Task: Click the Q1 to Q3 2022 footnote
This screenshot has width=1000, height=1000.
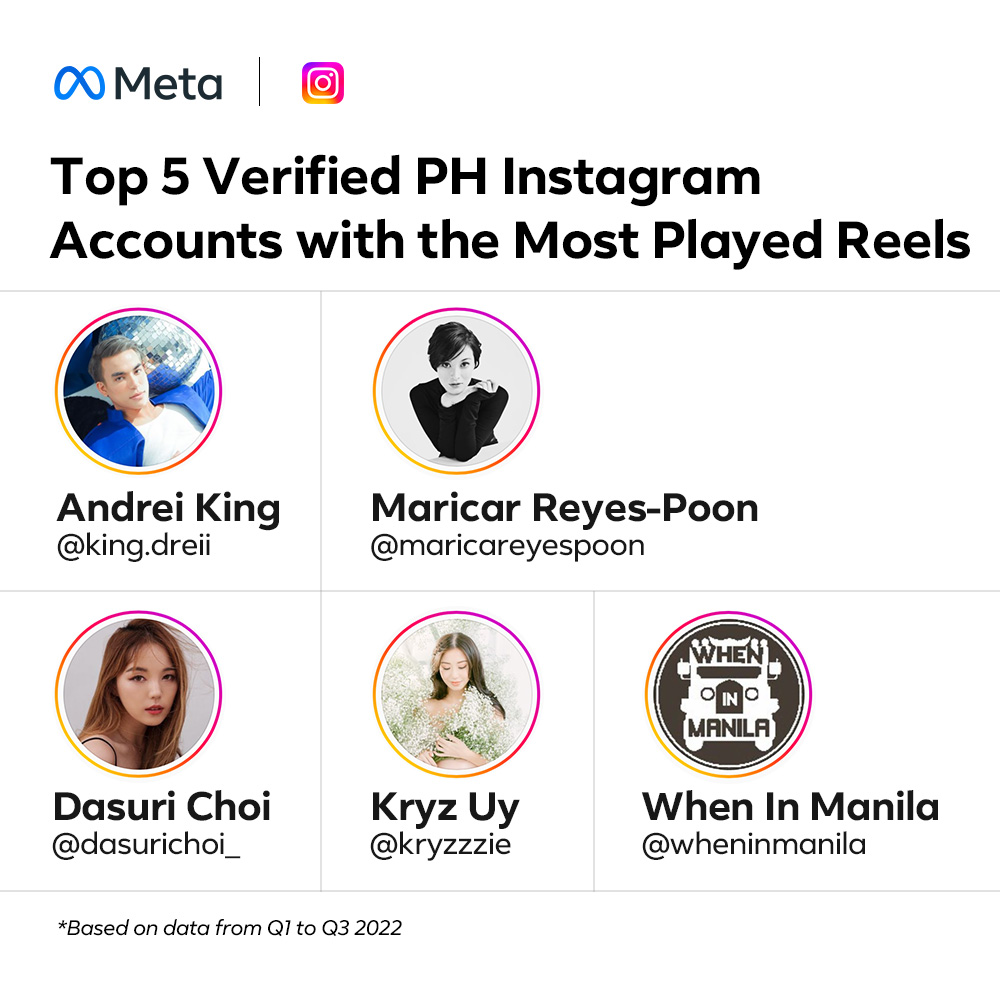Action: click(230, 928)
